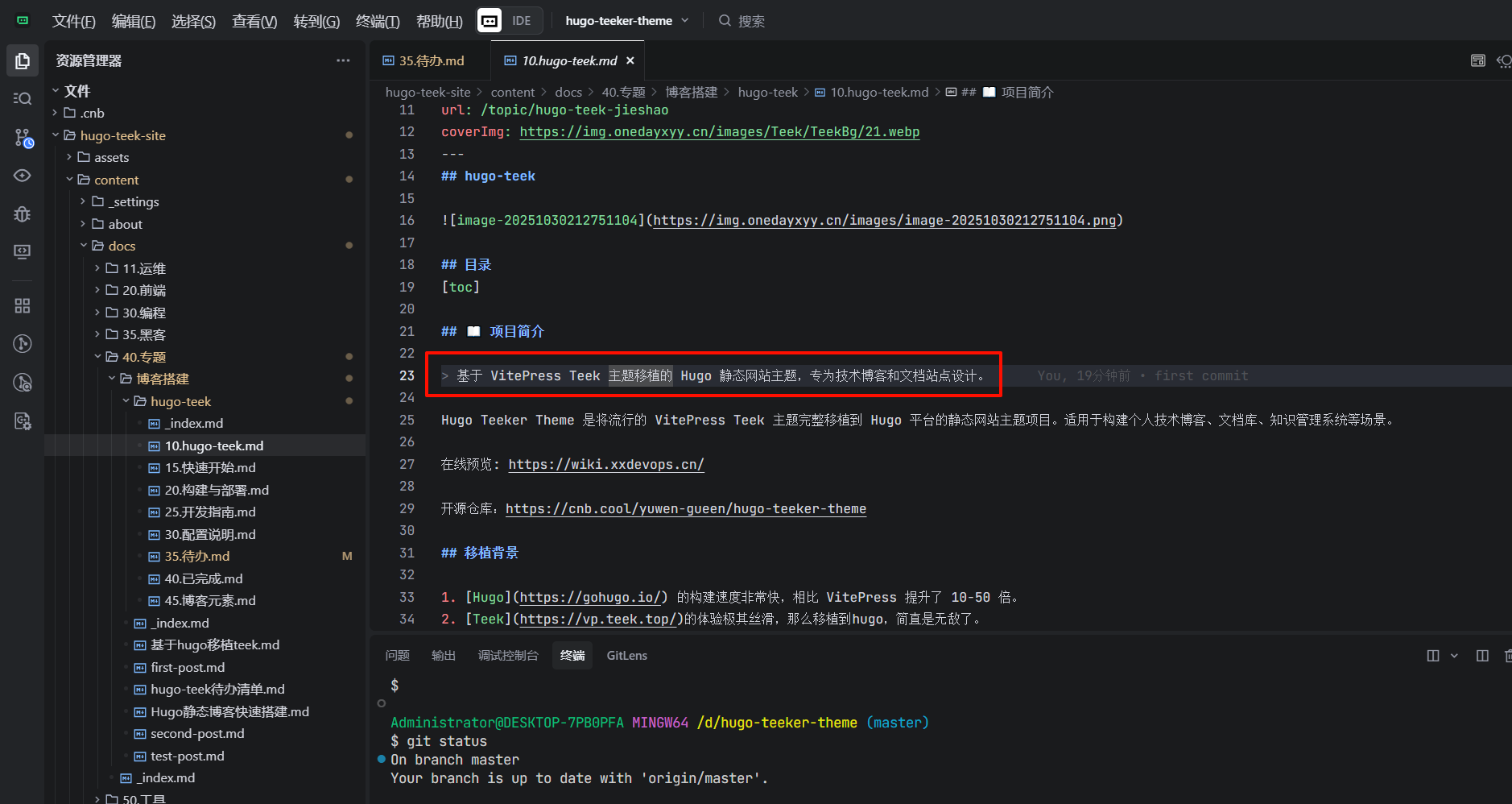The height and width of the screenshot is (804, 1512).
Task: Open the hugo-teeker-theme project dropdown
Action: click(x=626, y=21)
